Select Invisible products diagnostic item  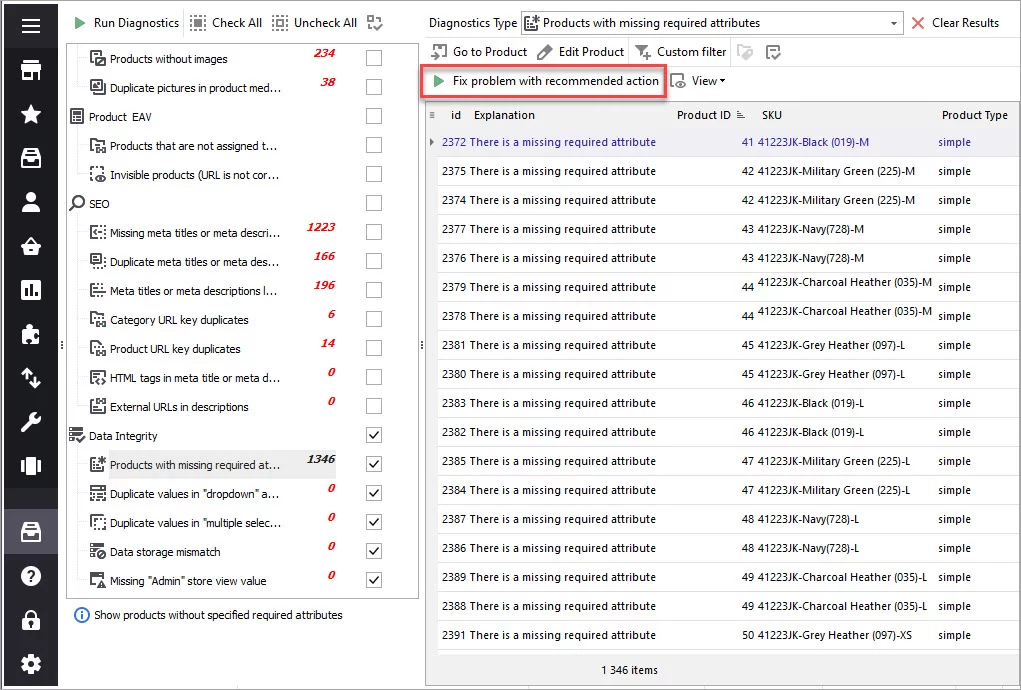(x=194, y=175)
